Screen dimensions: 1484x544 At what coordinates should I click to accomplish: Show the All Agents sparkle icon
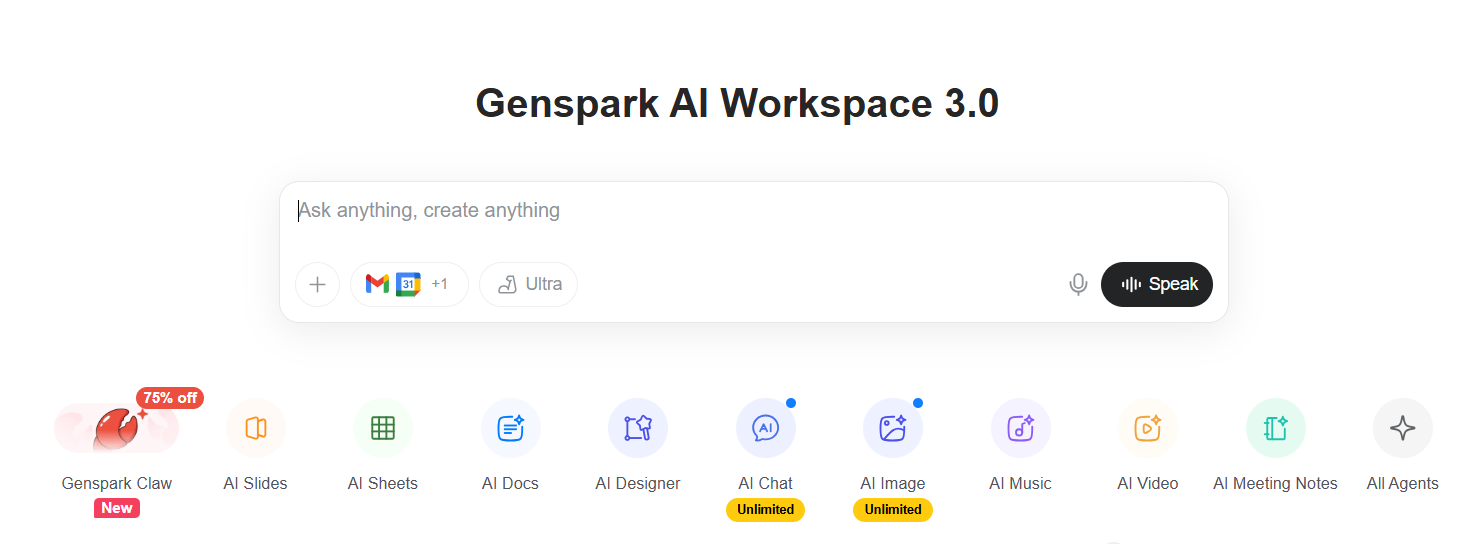1403,428
